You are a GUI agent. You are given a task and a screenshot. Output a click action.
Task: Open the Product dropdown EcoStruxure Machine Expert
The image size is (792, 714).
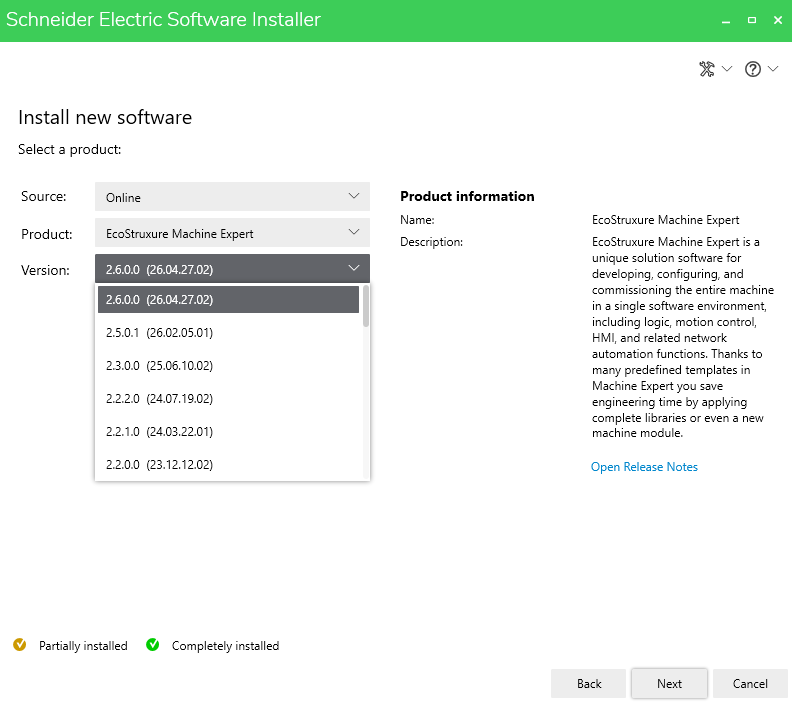click(232, 233)
